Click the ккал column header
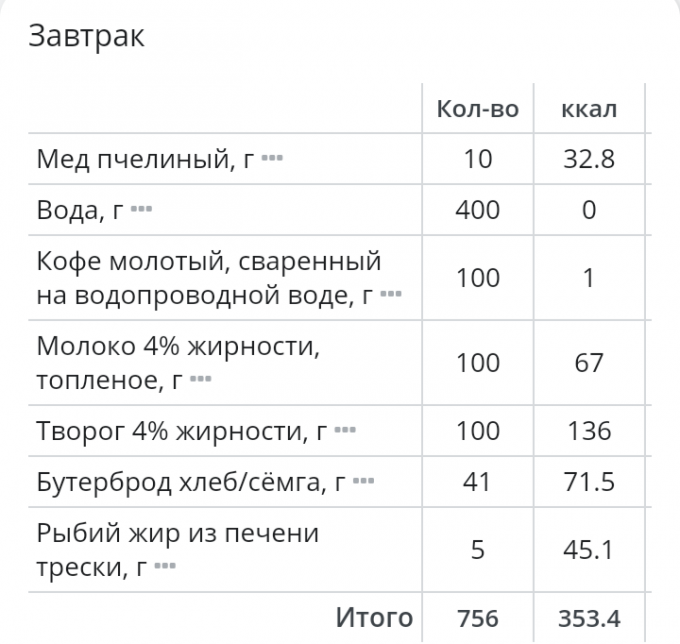 pyautogui.click(x=588, y=109)
